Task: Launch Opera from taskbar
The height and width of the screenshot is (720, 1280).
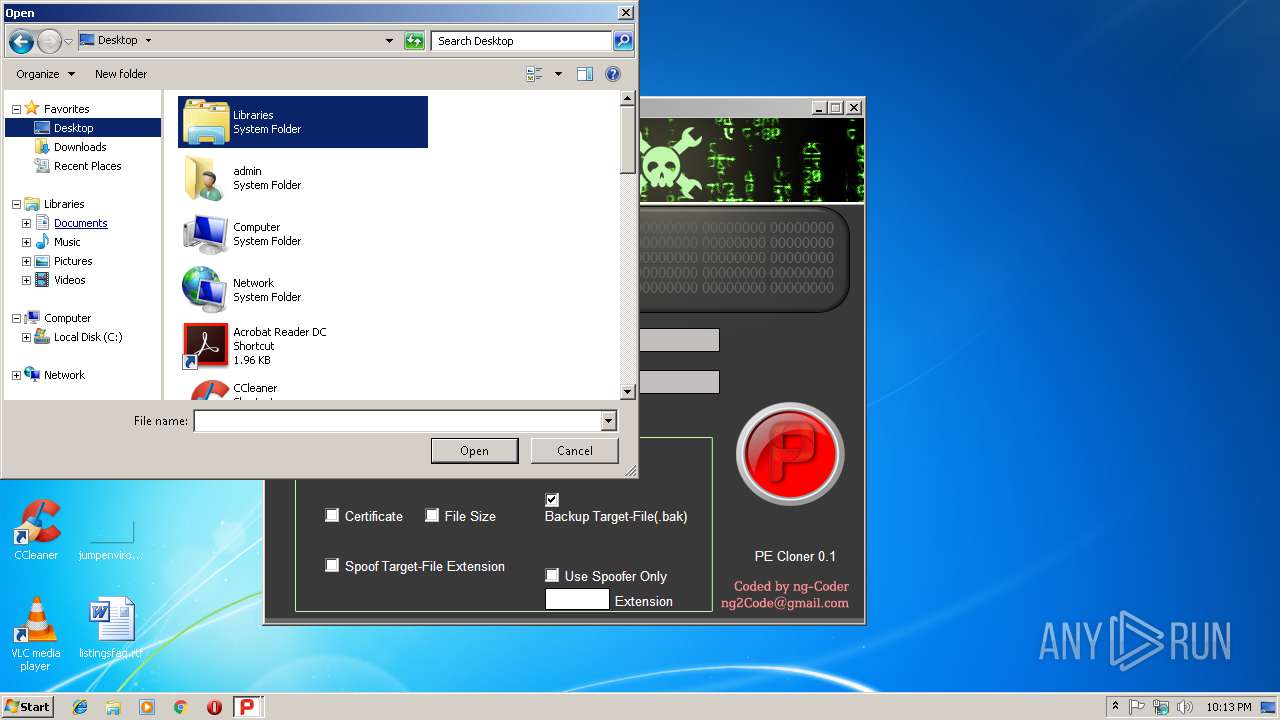Action: coord(214,707)
